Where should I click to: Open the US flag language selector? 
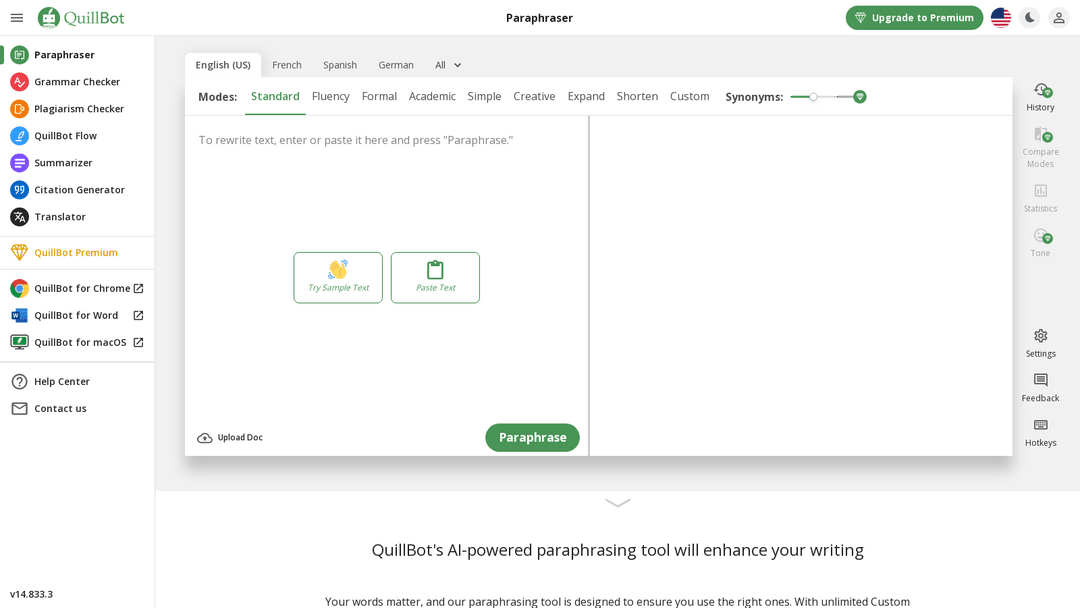tap(1000, 18)
